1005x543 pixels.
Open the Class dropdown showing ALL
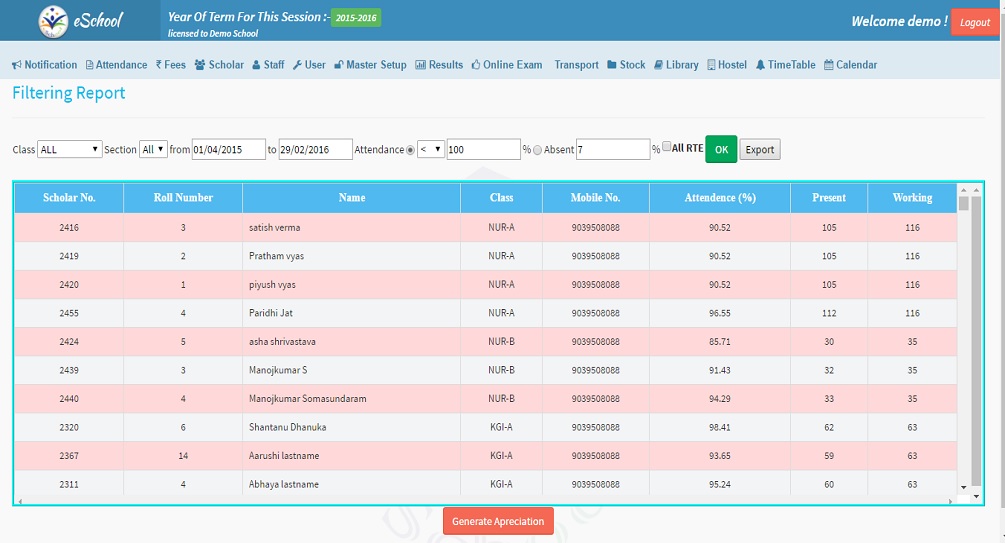pyautogui.click(x=69, y=149)
